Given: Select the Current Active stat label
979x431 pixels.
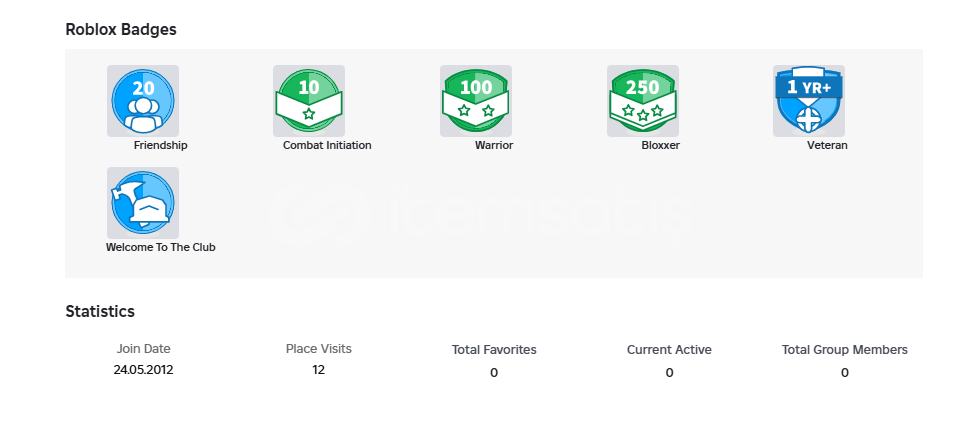Looking at the screenshot, I should tap(669, 350).
